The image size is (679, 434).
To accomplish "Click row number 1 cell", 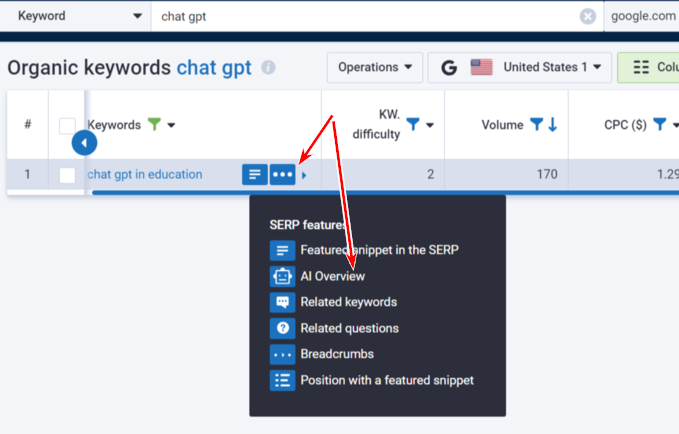I will coord(27,174).
